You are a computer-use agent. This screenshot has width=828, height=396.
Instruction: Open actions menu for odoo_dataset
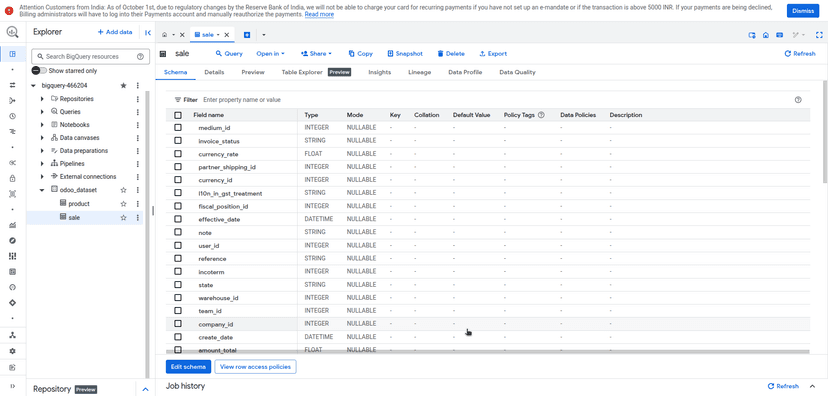pyautogui.click(x=138, y=190)
